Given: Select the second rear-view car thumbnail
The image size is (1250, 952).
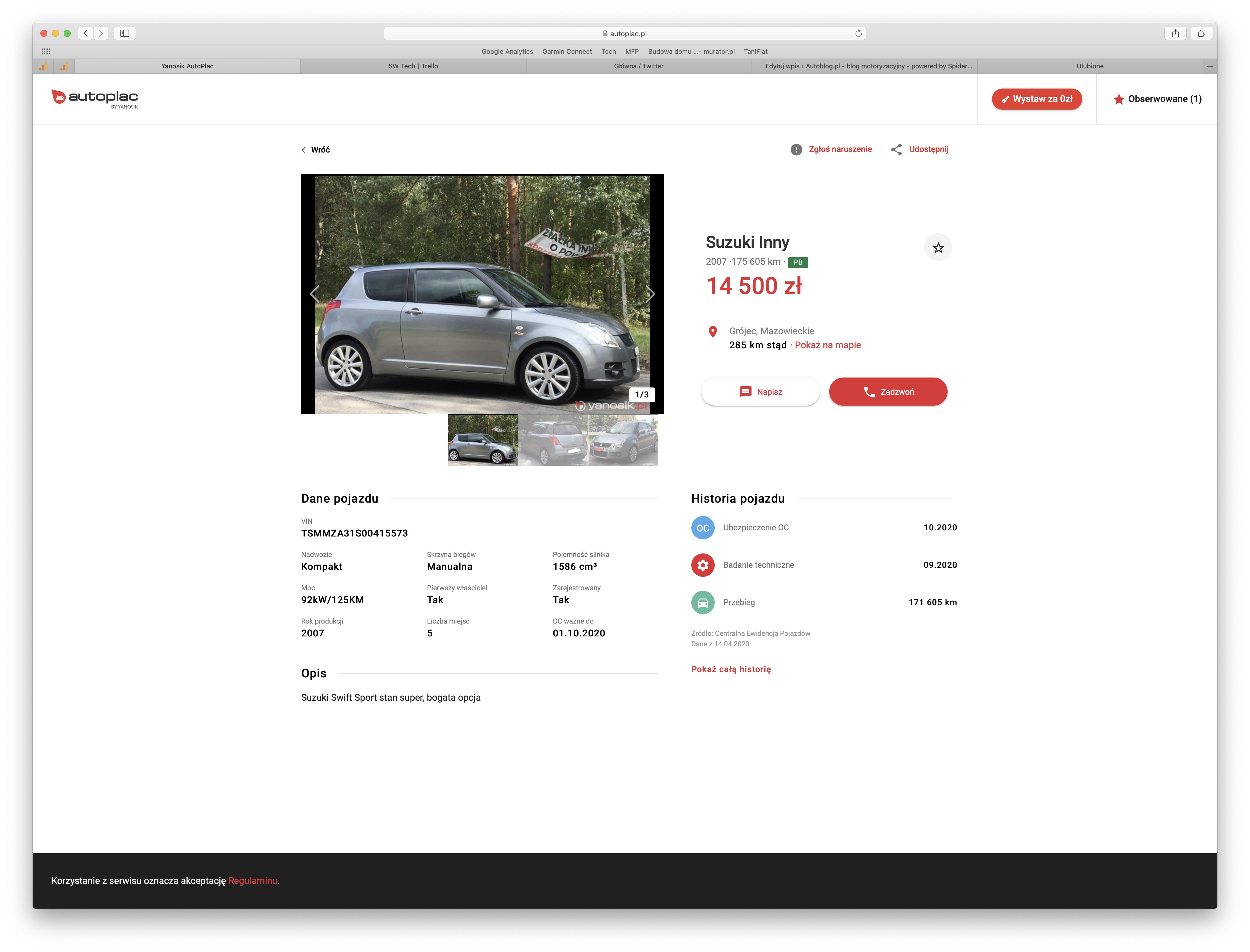Looking at the screenshot, I should tap(553, 440).
